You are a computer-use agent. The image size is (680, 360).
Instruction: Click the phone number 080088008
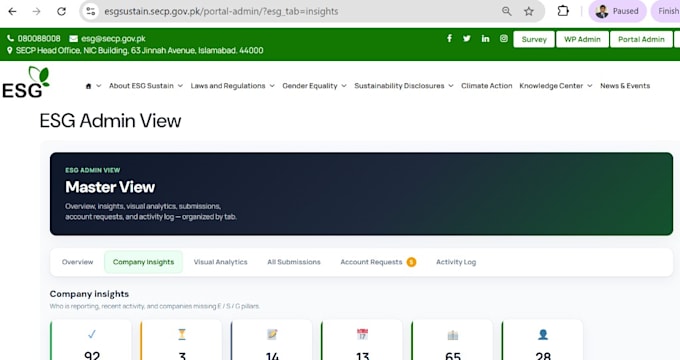[x=39, y=39]
